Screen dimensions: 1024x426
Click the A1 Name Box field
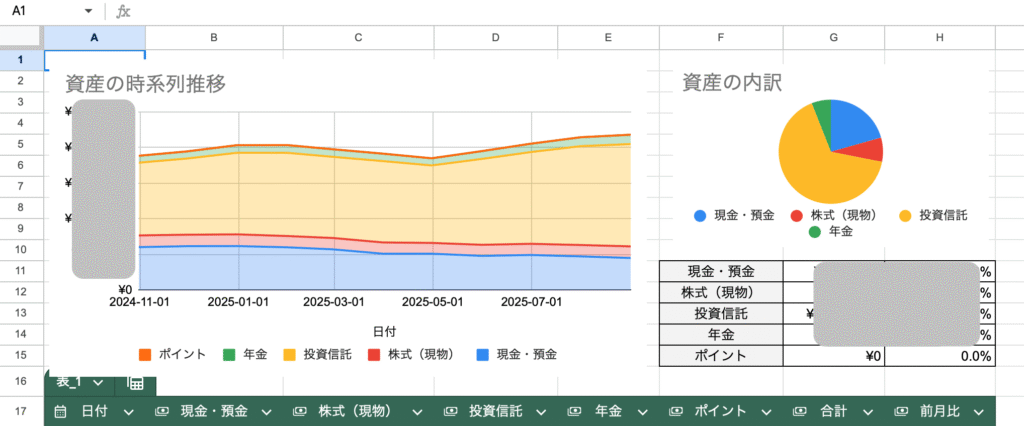click(40, 11)
